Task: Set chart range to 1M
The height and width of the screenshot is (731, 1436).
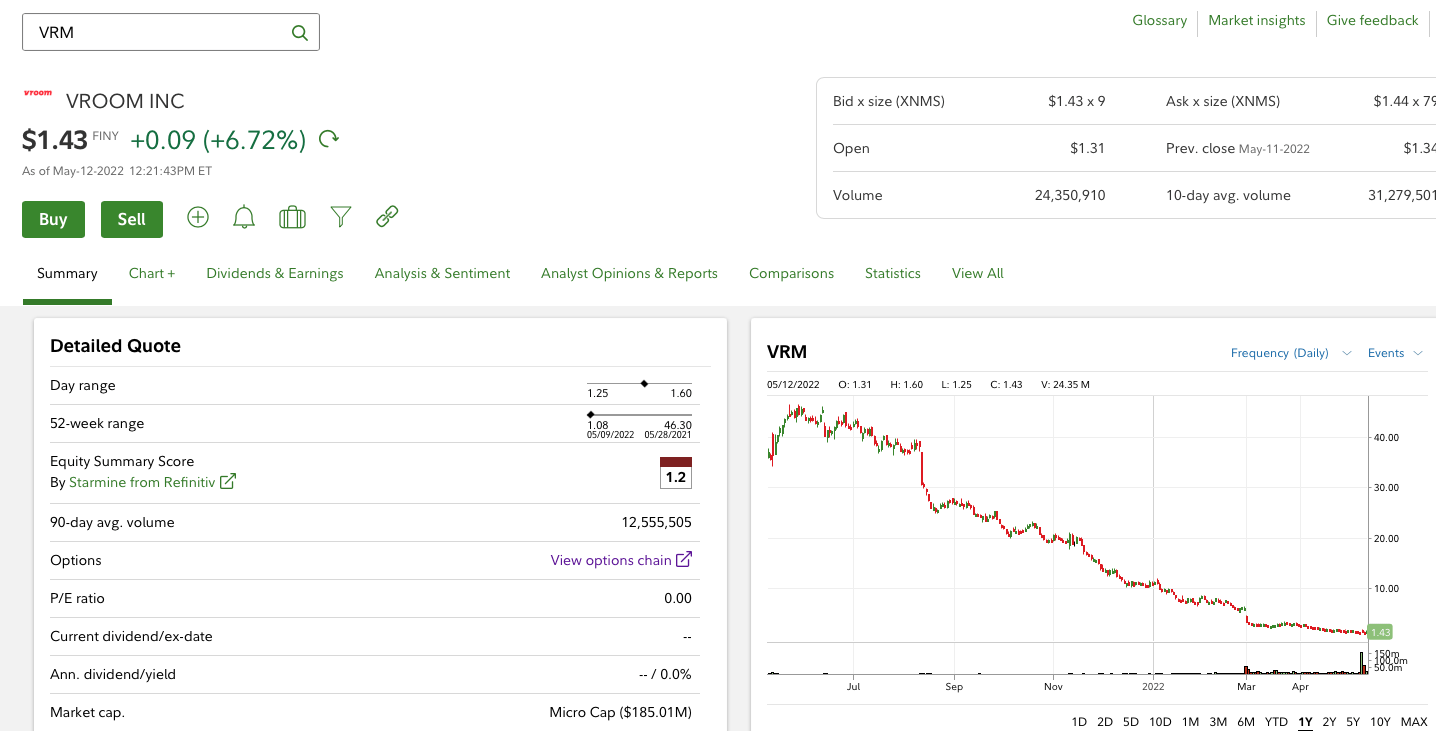Action: (1190, 722)
